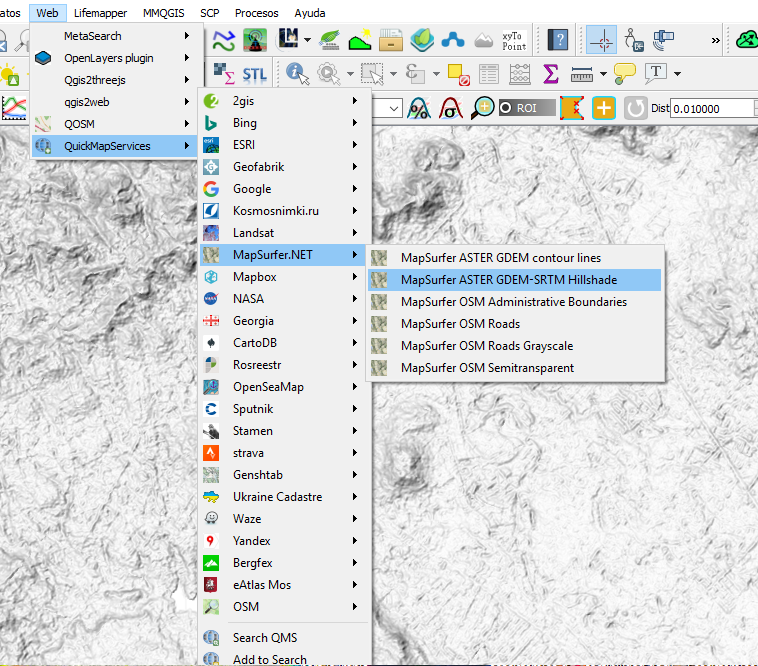This screenshot has height=666, width=758.
Task: Add MapSurfer OSM Roads Grayscale layer
Action: click(515, 346)
